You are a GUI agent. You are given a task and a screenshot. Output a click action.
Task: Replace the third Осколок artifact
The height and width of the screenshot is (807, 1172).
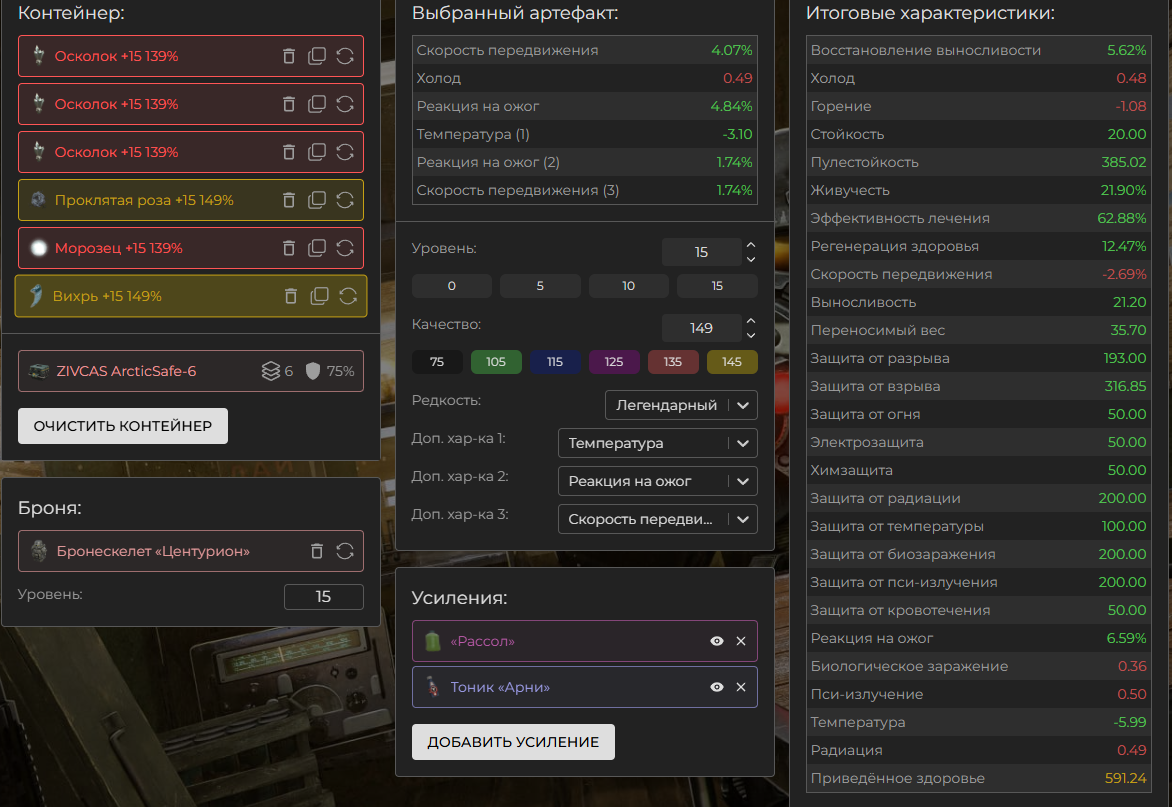pyautogui.click(x=345, y=152)
